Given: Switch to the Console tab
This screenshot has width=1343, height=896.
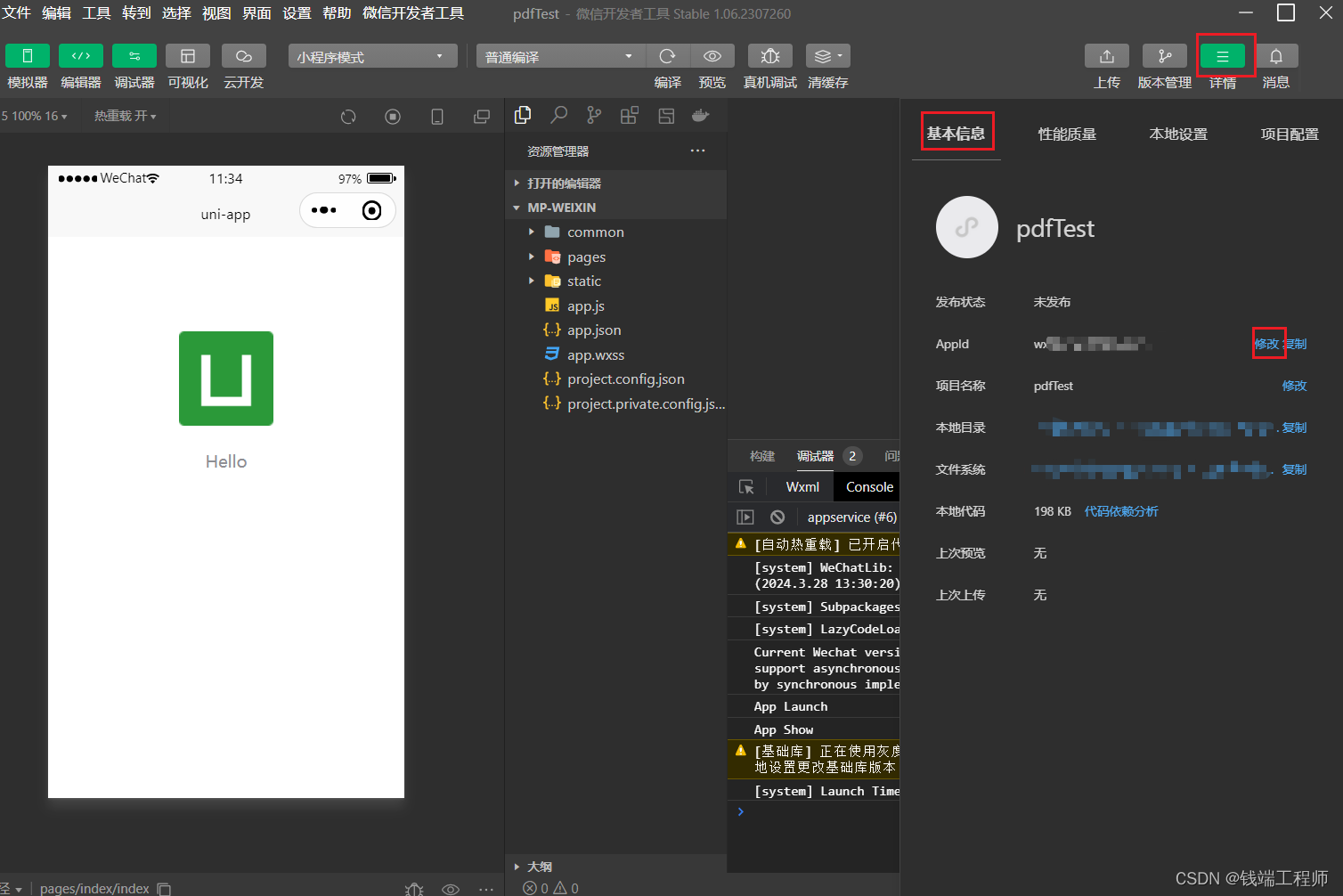Looking at the screenshot, I should 869,487.
